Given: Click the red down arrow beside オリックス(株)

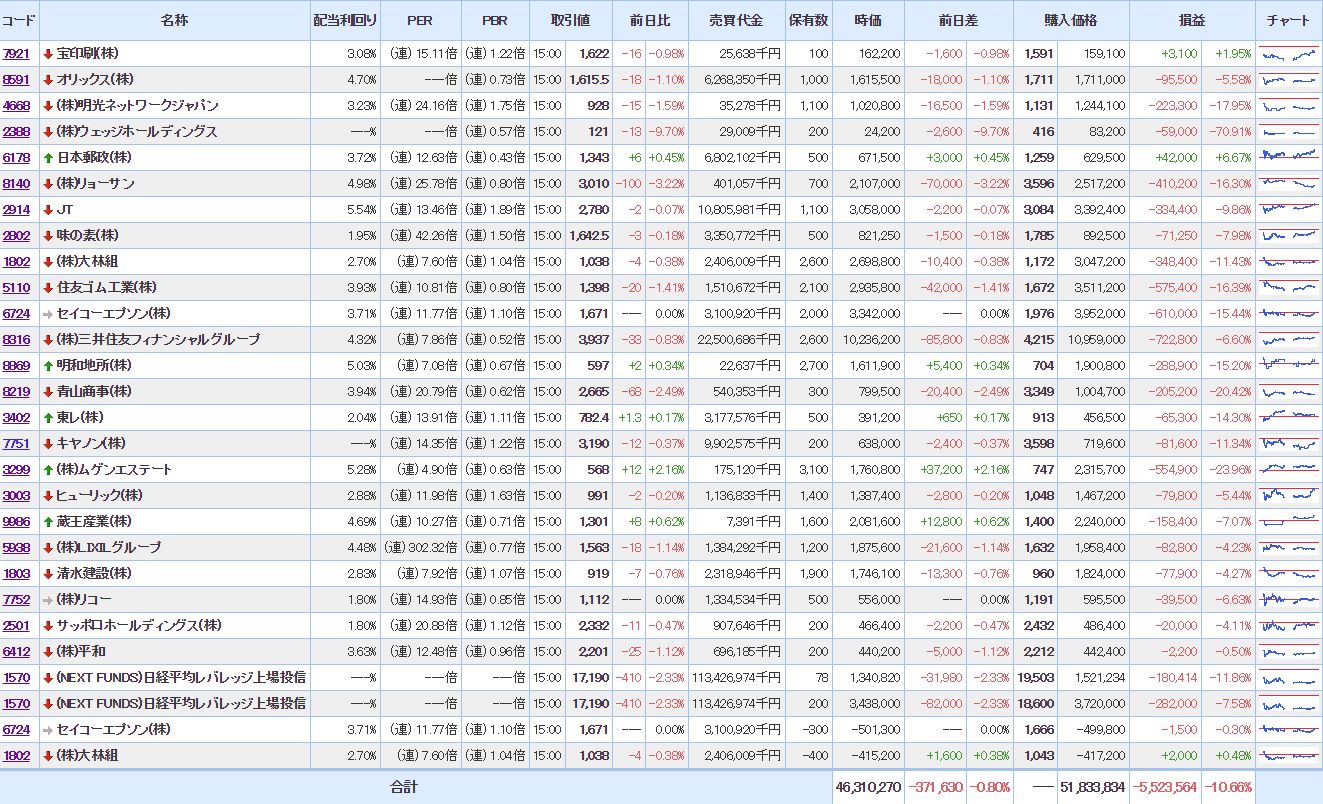Looking at the screenshot, I should [x=47, y=80].
